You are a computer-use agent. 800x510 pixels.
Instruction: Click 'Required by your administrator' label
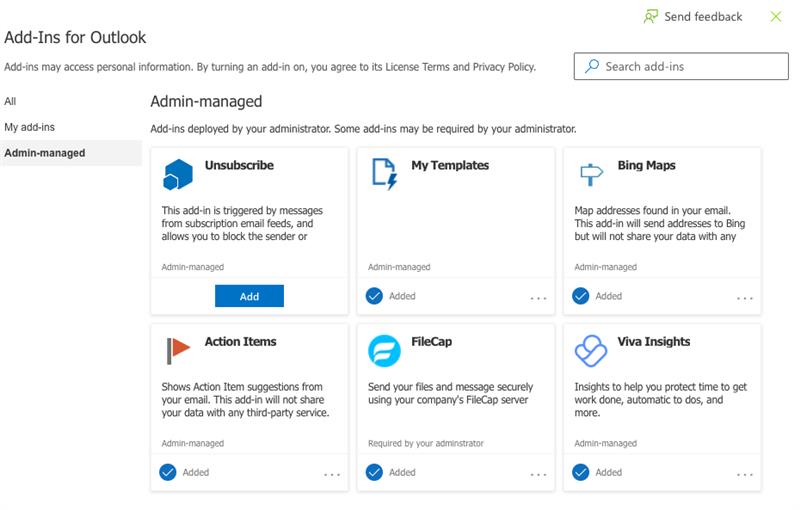[426, 443]
